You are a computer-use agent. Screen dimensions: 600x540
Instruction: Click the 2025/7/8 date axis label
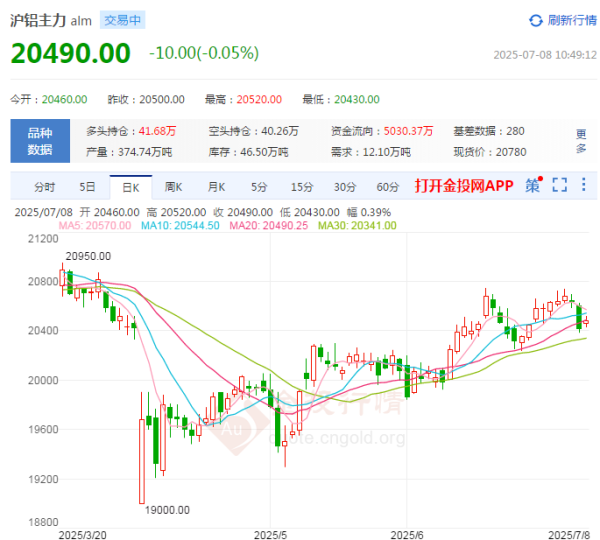point(569,535)
